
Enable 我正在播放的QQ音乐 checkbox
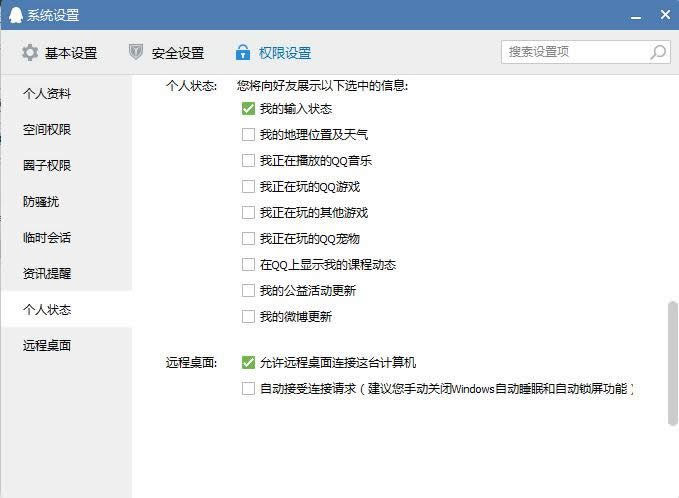click(x=248, y=161)
